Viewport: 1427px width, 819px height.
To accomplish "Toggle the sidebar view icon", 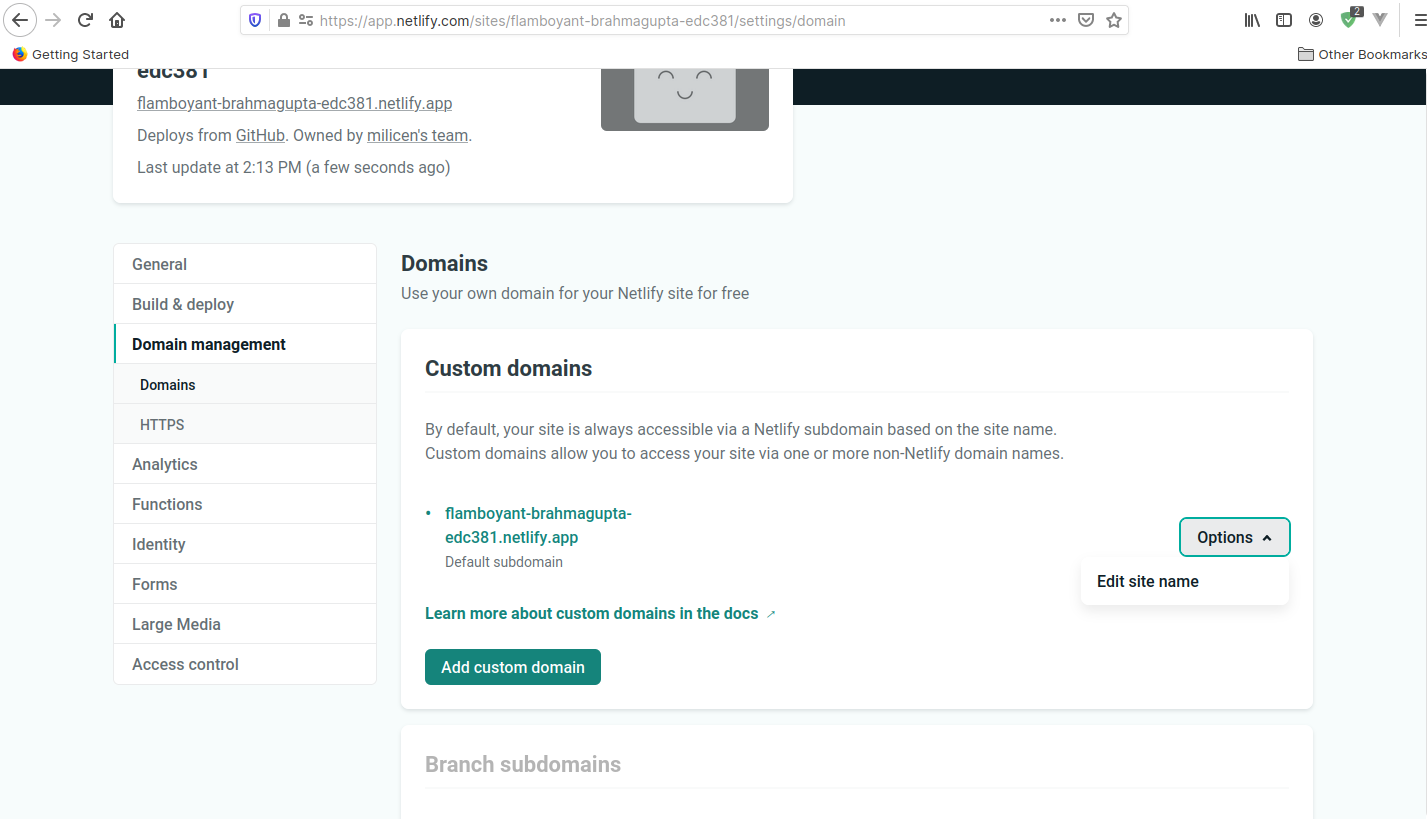I will tap(1284, 20).
